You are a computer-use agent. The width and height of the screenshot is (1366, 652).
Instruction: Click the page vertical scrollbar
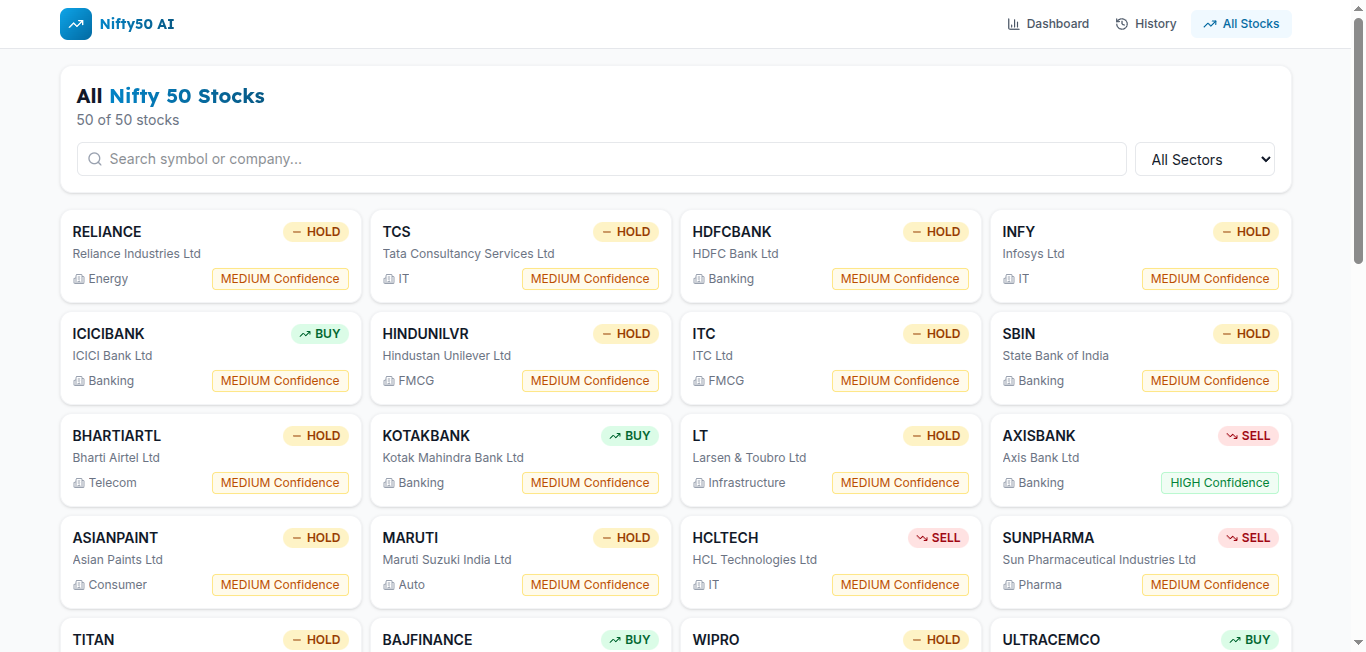point(1358,140)
